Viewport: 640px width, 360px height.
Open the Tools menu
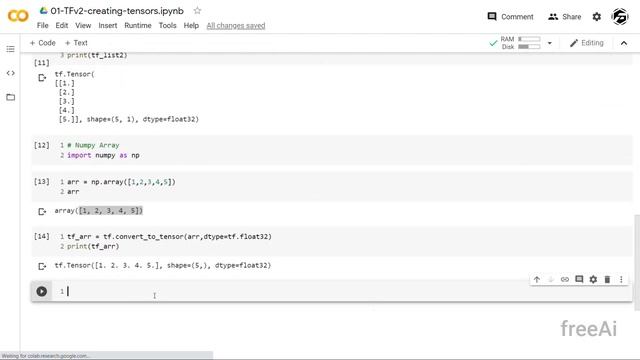point(167,25)
